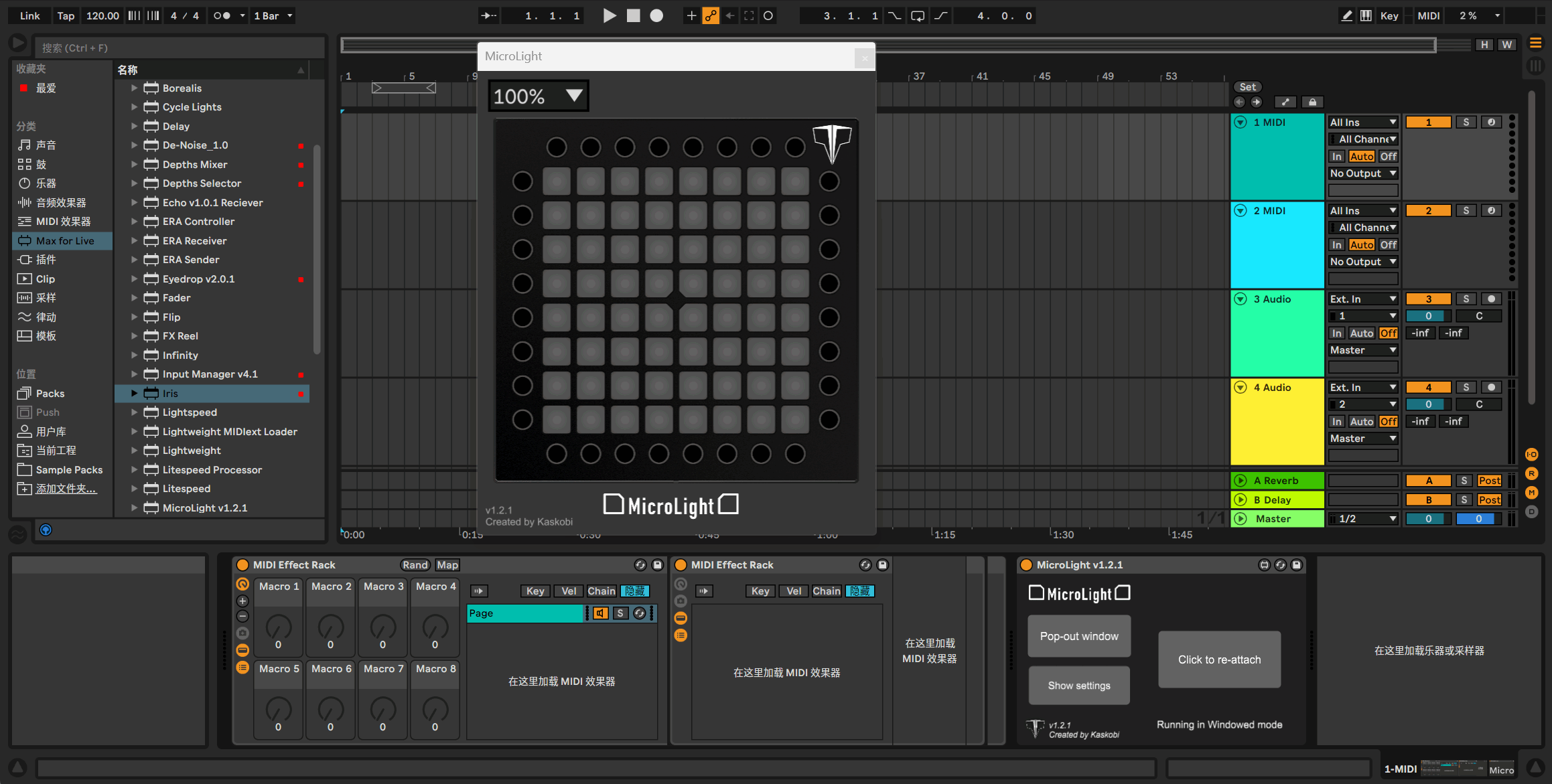Select the MIDI 效果器 category
The width and height of the screenshot is (1552, 784).
pyautogui.click(x=63, y=221)
